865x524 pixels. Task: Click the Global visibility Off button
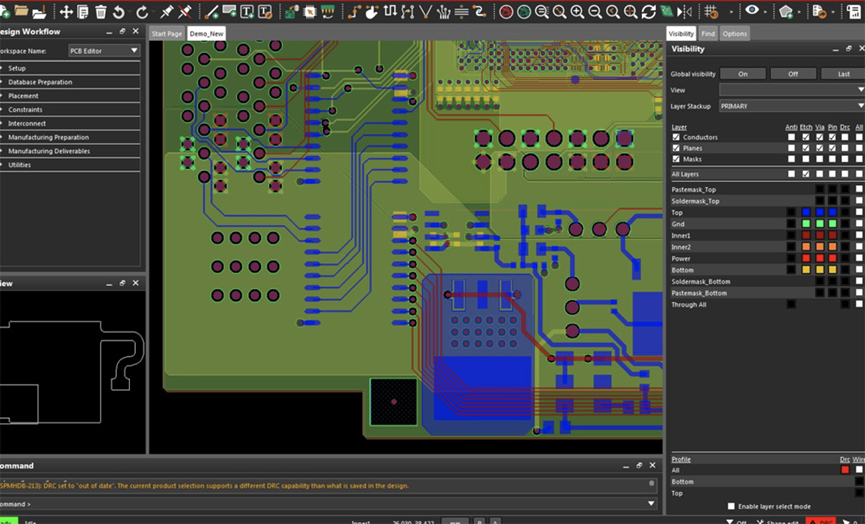point(793,74)
